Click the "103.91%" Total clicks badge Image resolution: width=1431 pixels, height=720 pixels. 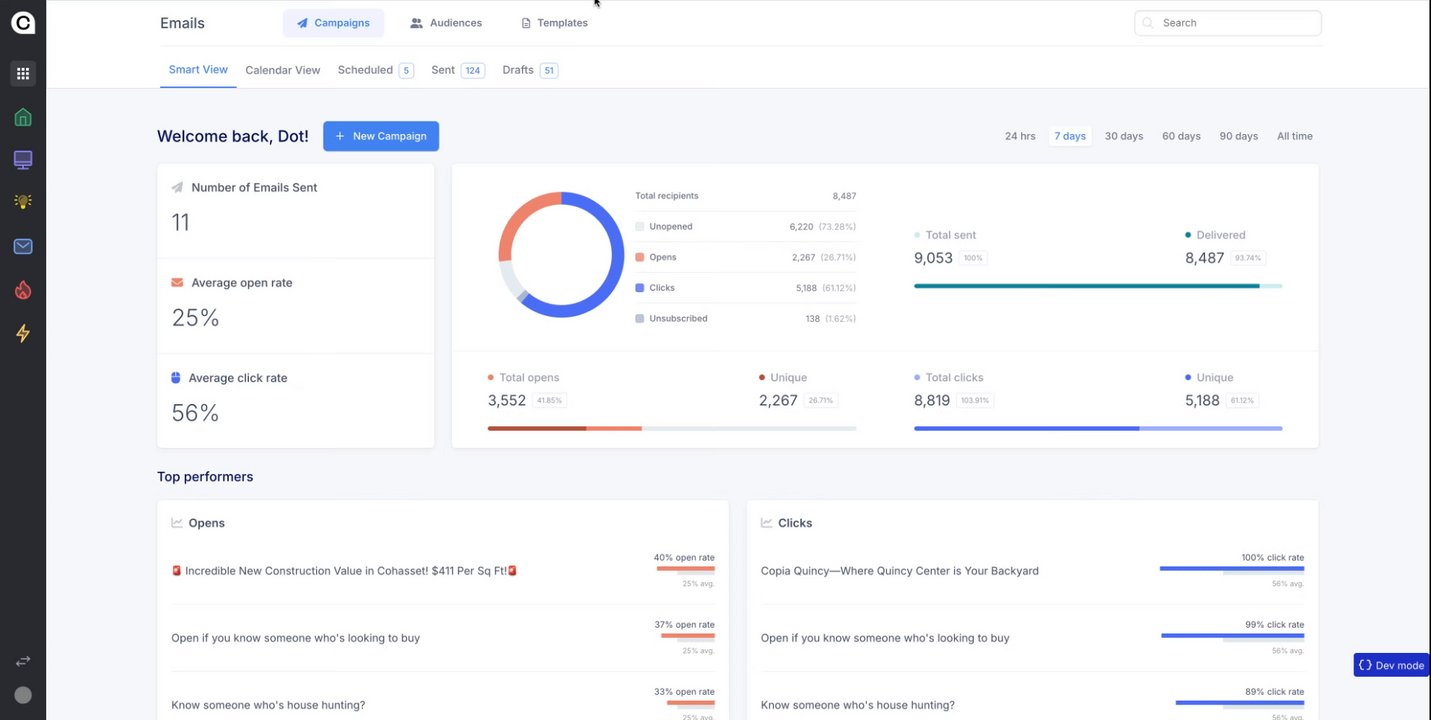(x=975, y=400)
